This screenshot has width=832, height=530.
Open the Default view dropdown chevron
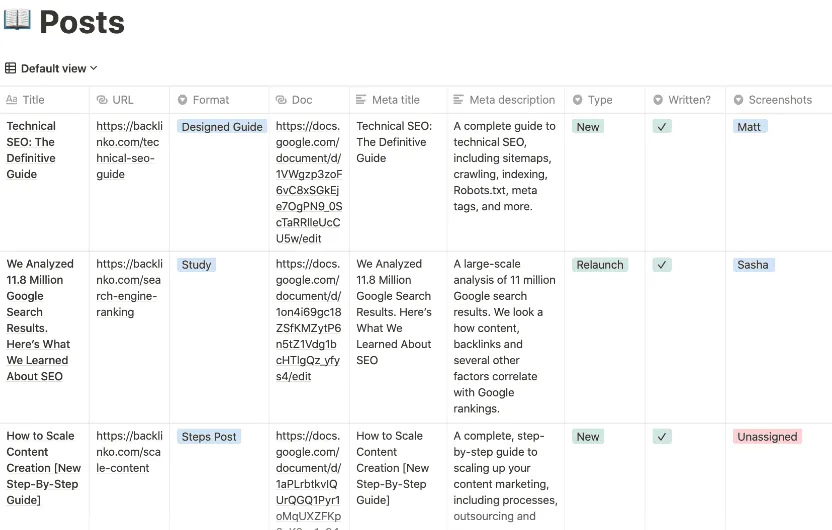(94, 68)
